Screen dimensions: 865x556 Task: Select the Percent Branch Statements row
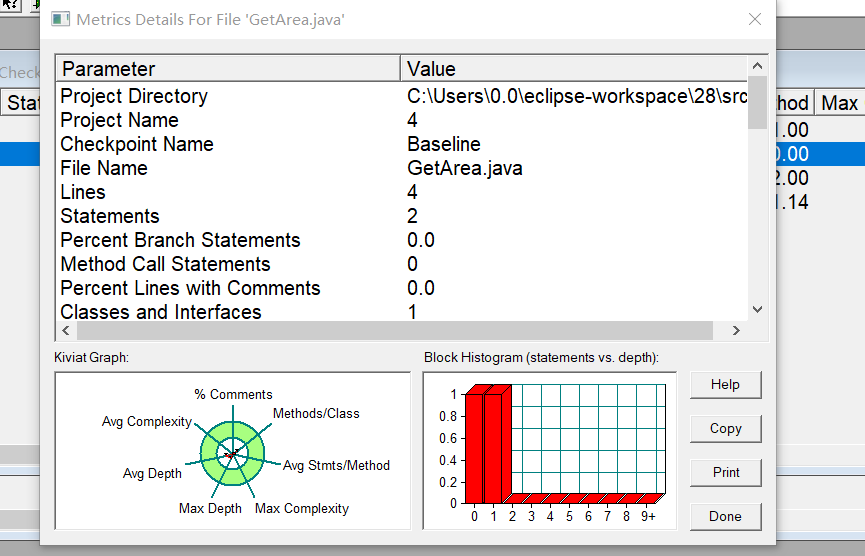click(x=402, y=240)
